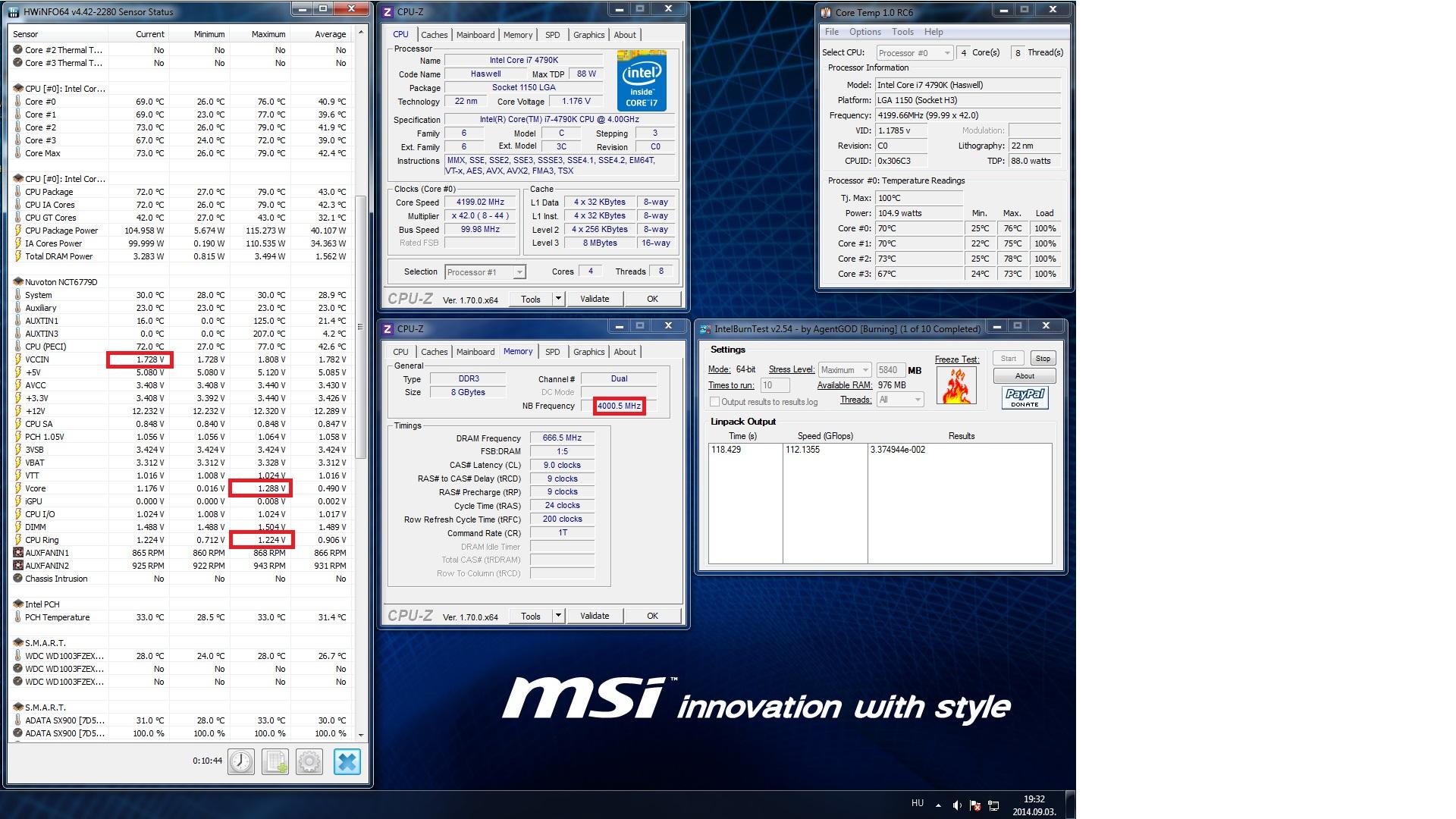Image resolution: width=1456 pixels, height=819 pixels.
Task: Click the Core Temp title bar thermometer icon
Action: pyautogui.click(x=826, y=12)
